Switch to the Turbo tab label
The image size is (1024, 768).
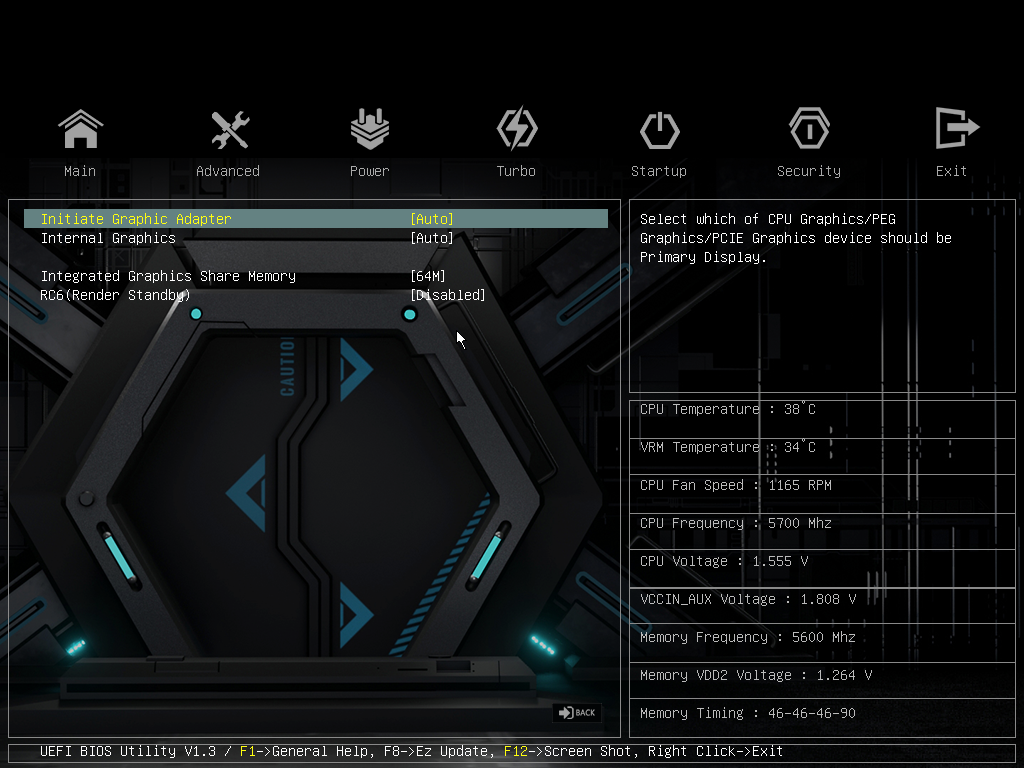tap(516, 171)
